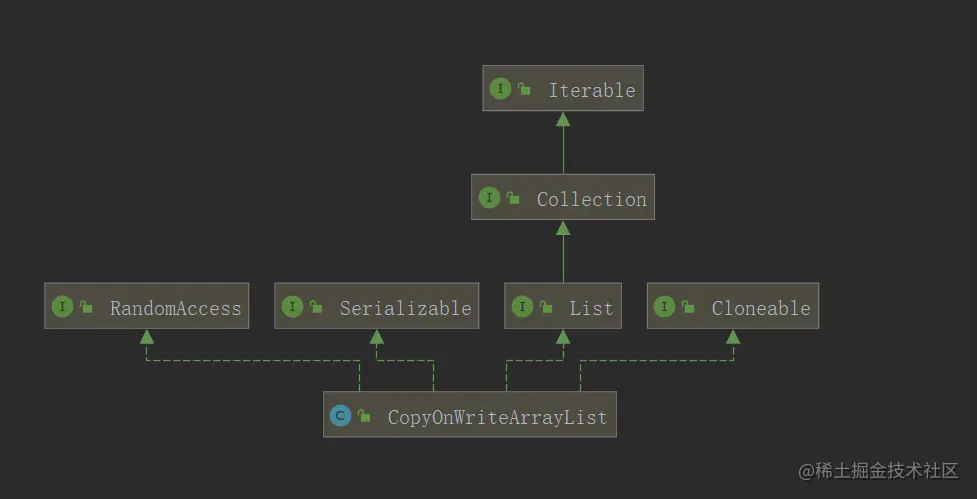Screen dimensions: 977x499
Task: Click the lock icon on the CopyOnWriteArrayList node
Action: 364,417
